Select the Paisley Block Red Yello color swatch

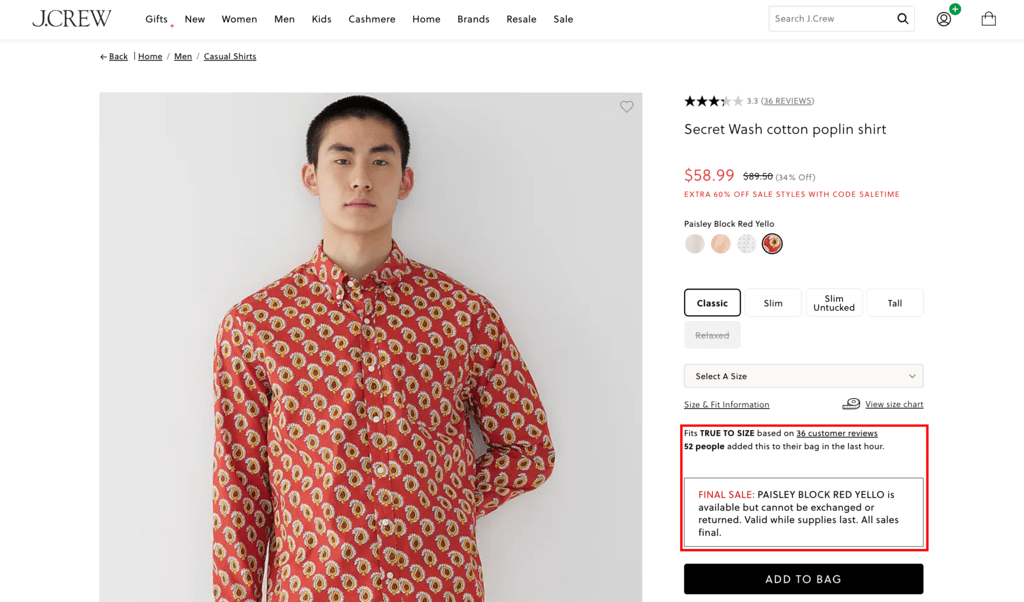point(771,243)
